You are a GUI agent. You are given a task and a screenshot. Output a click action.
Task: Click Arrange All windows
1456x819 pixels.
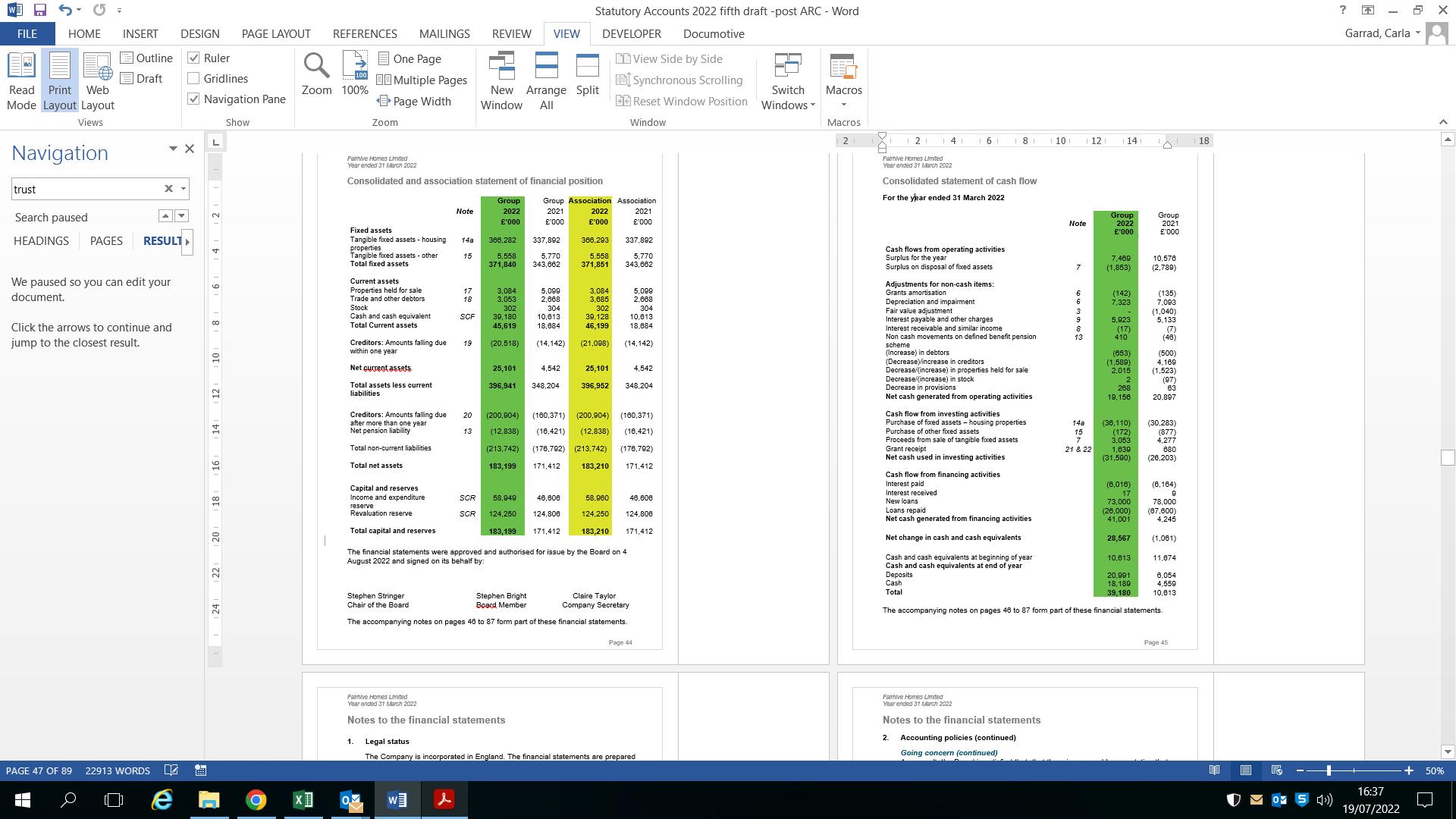546,81
